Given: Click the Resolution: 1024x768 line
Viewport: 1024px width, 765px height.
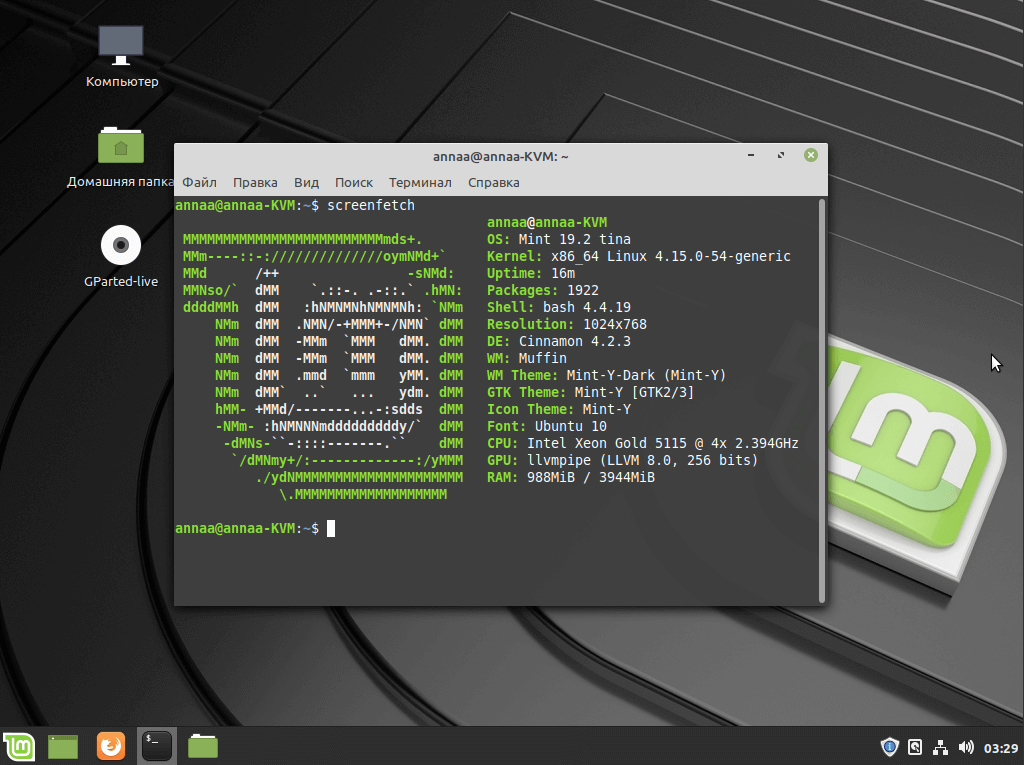Looking at the screenshot, I should (x=567, y=324).
